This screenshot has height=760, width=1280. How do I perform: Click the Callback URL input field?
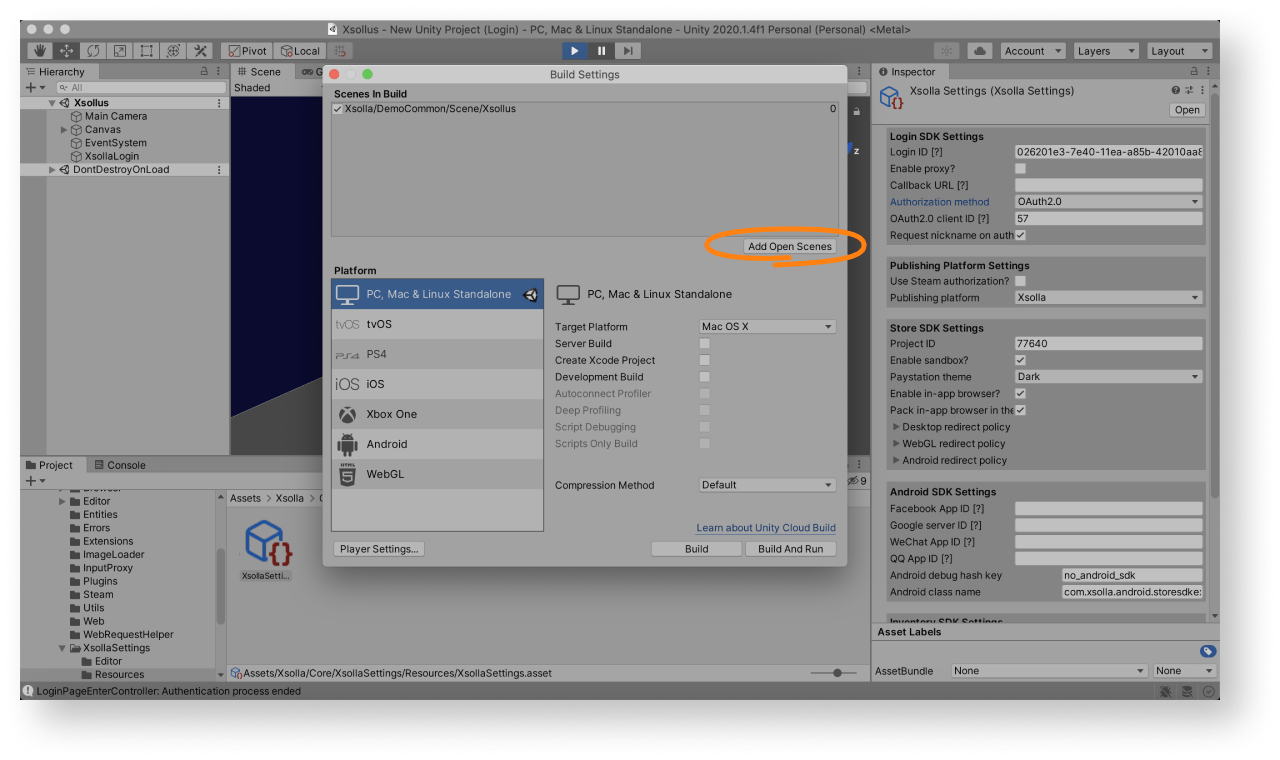pos(1108,185)
